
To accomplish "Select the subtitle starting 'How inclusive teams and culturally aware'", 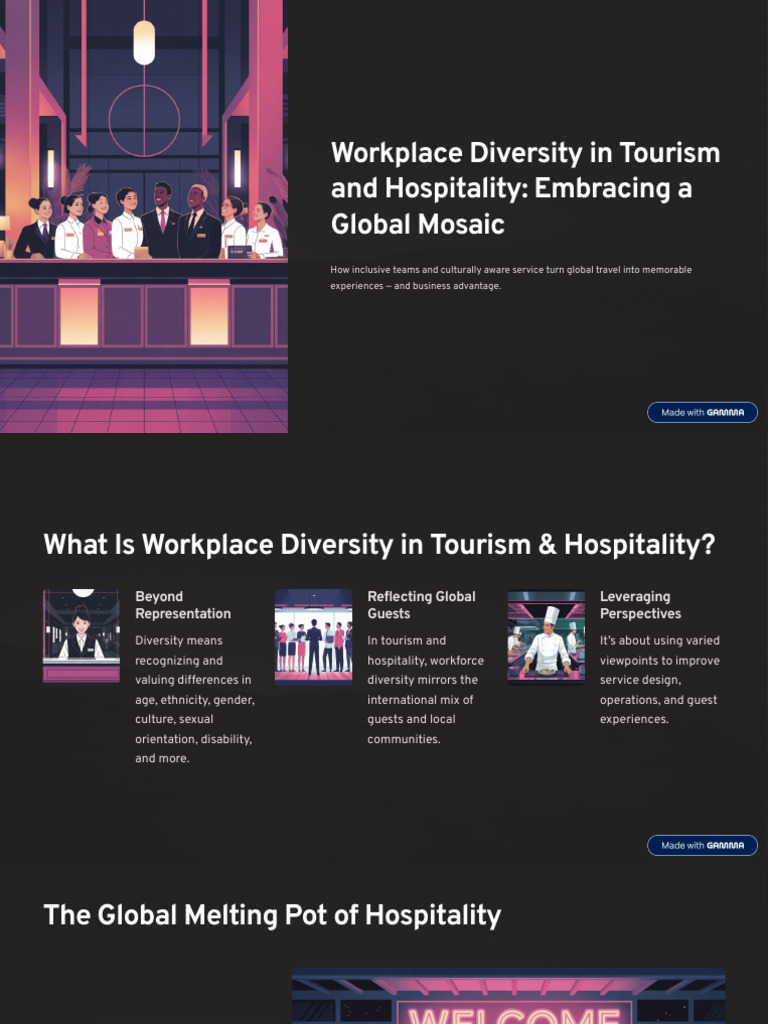I will click(511, 278).
